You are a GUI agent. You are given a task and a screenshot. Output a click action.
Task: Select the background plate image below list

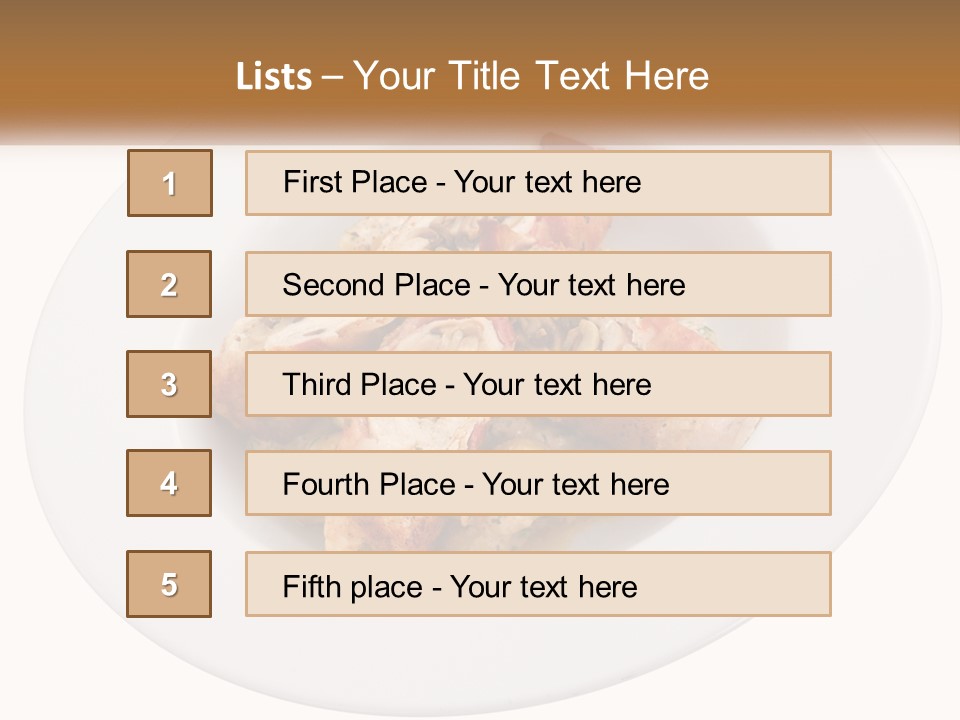[x=480, y=660]
